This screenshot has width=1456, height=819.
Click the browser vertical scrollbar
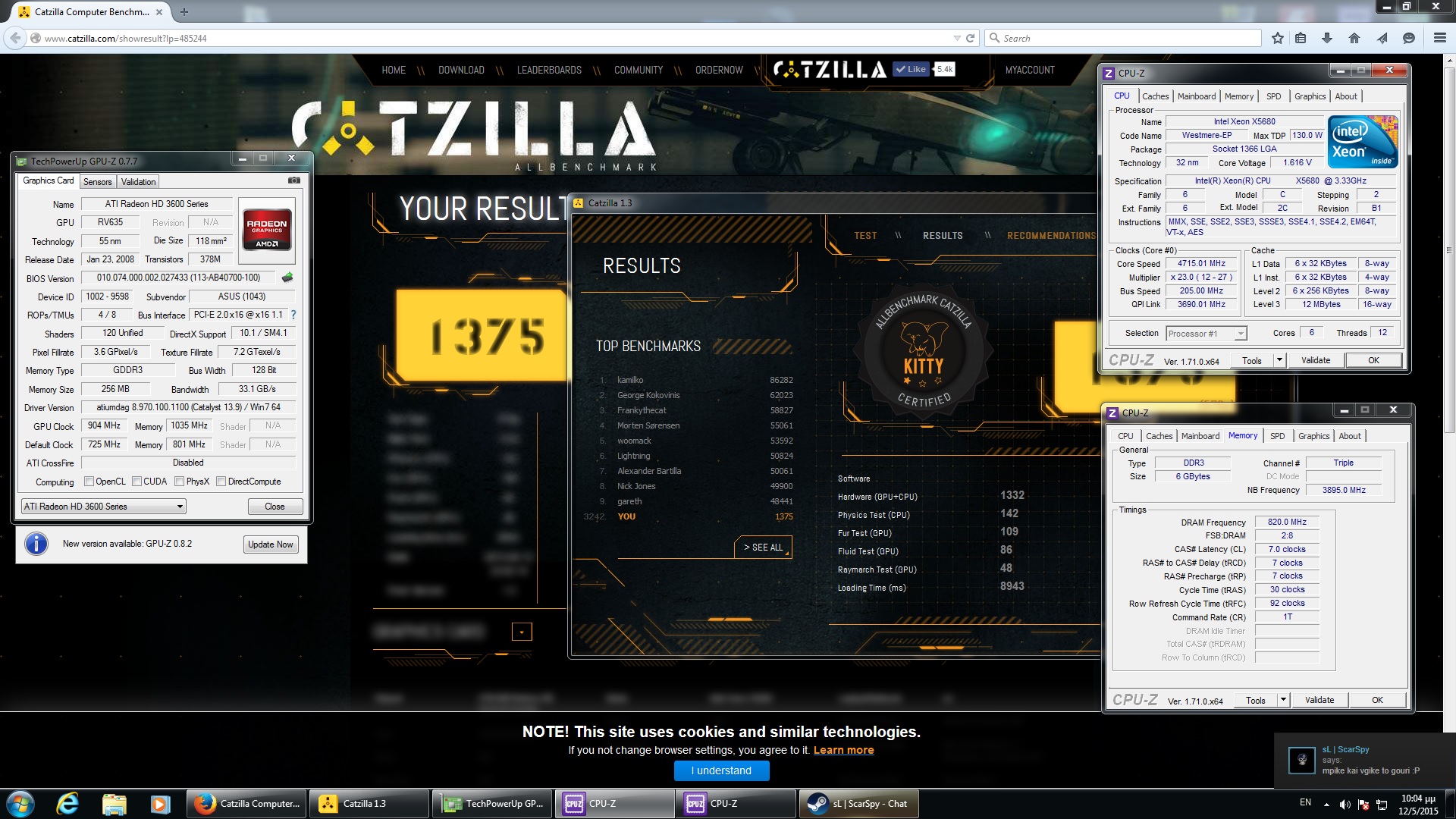tap(1449, 250)
